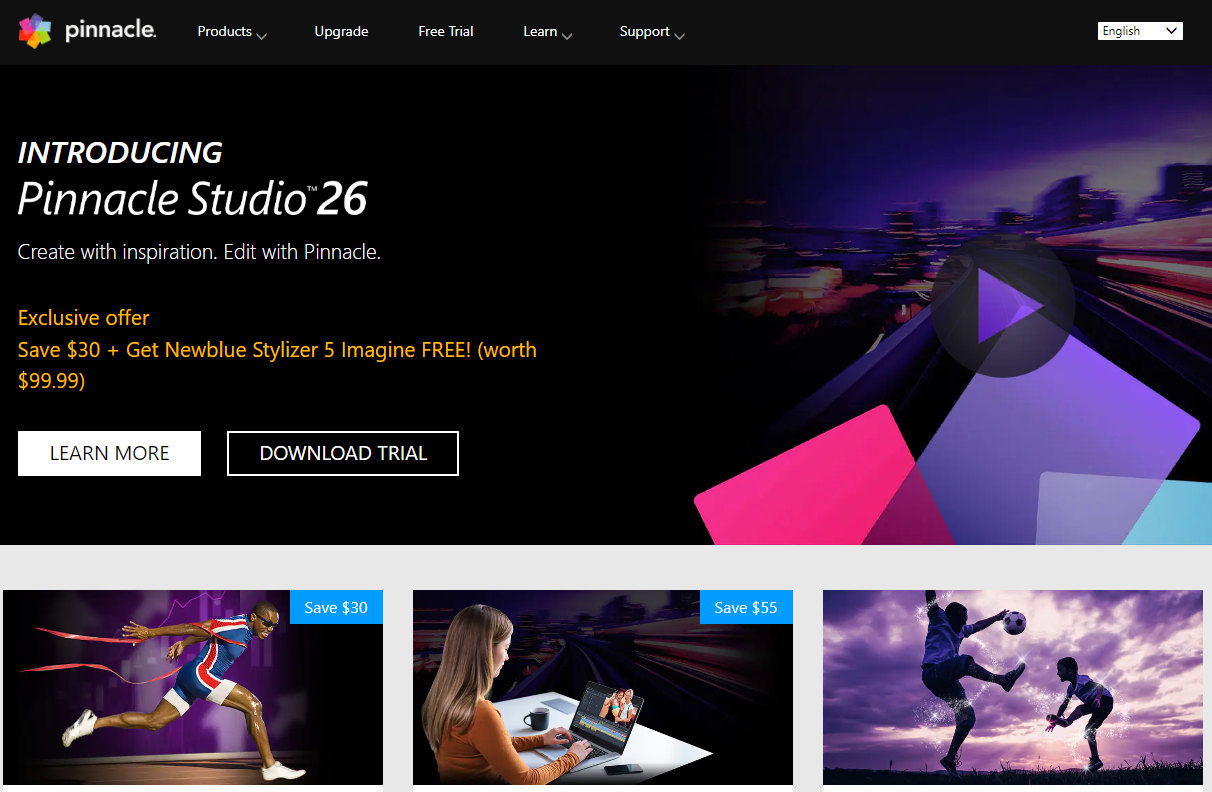Click the Save $30 badge
The height and width of the screenshot is (792, 1212).
click(x=336, y=607)
